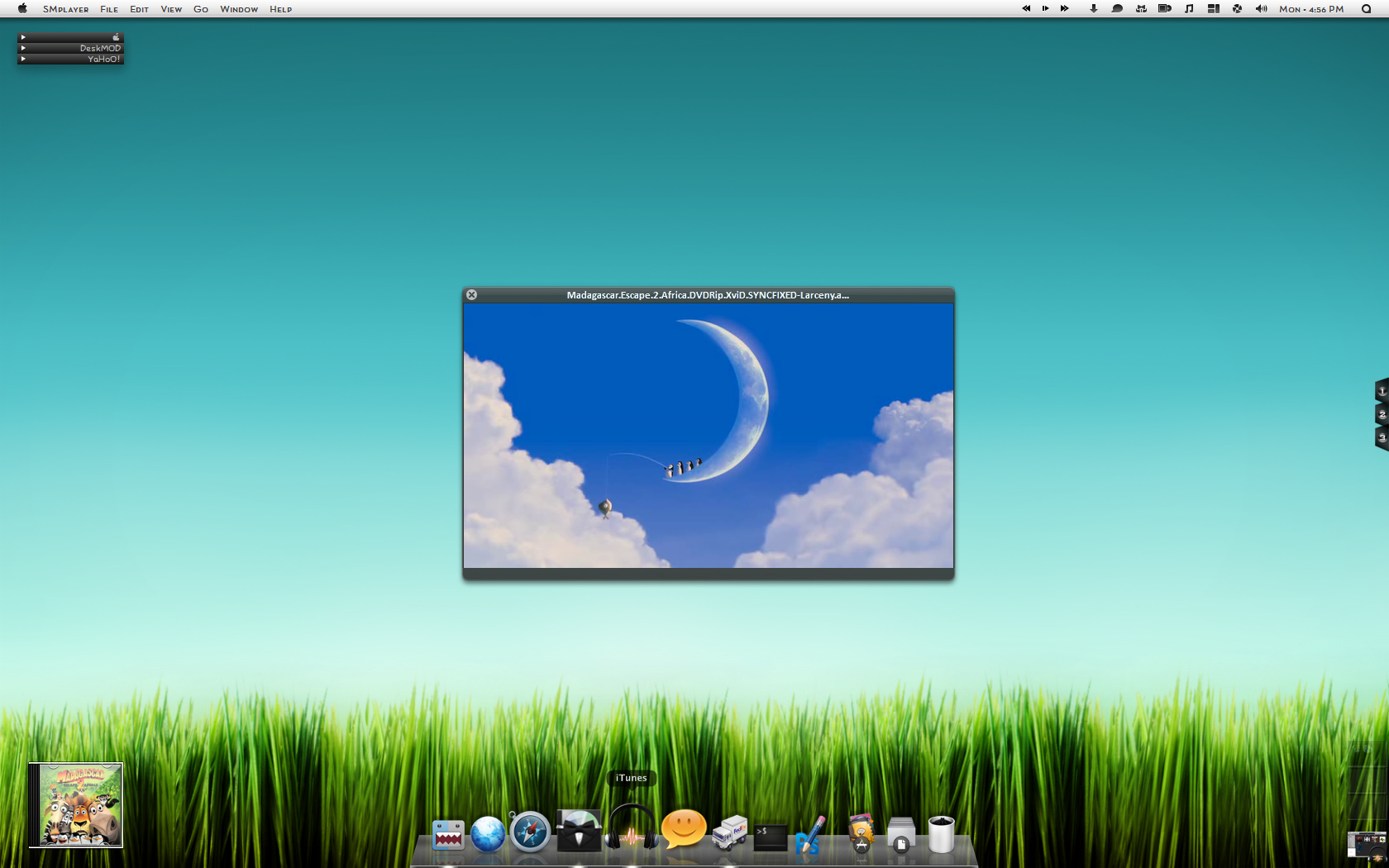Open the Help menu
The width and height of the screenshot is (1389, 868).
(x=280, y=9)
